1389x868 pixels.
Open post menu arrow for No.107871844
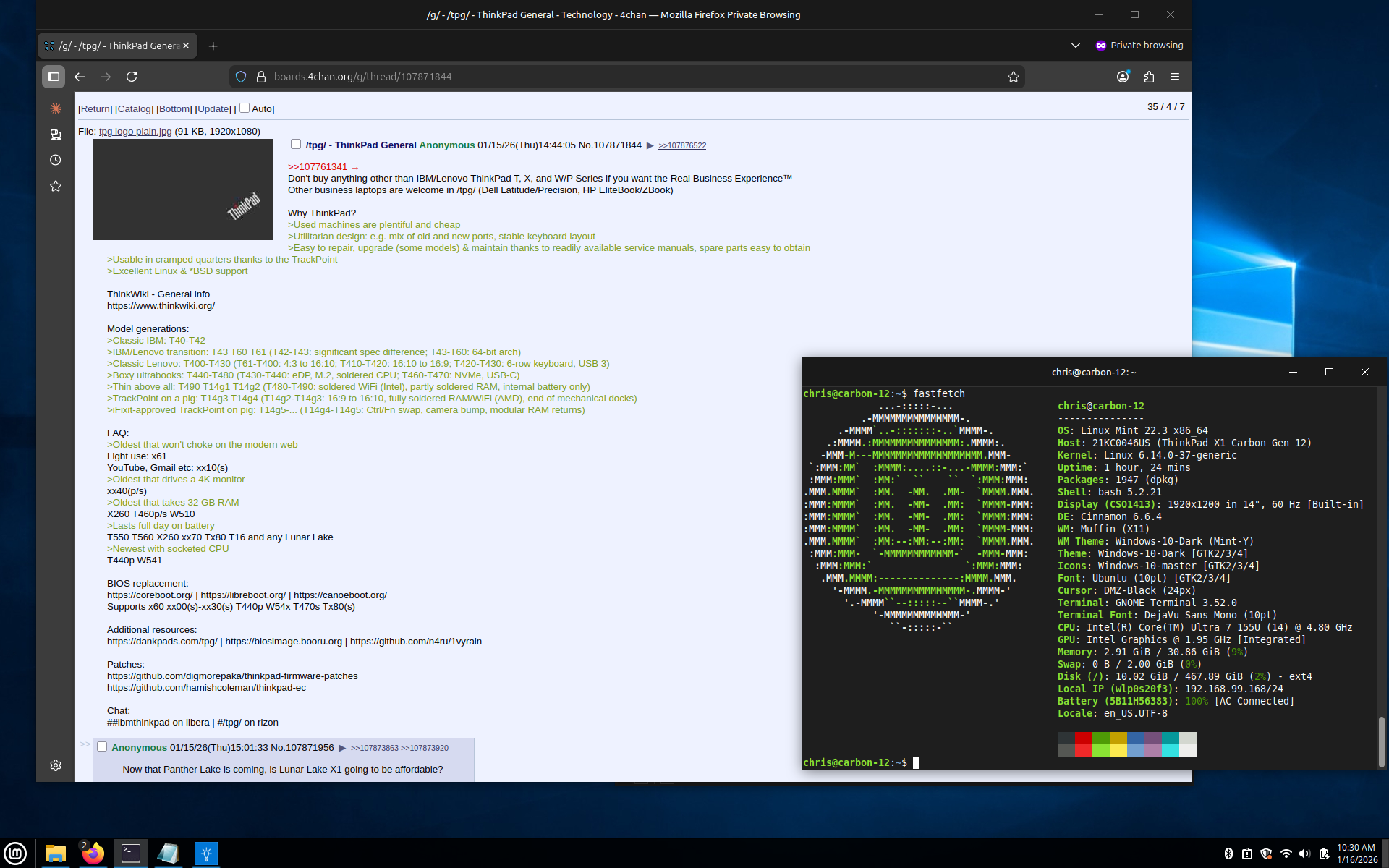pos(650,145)
